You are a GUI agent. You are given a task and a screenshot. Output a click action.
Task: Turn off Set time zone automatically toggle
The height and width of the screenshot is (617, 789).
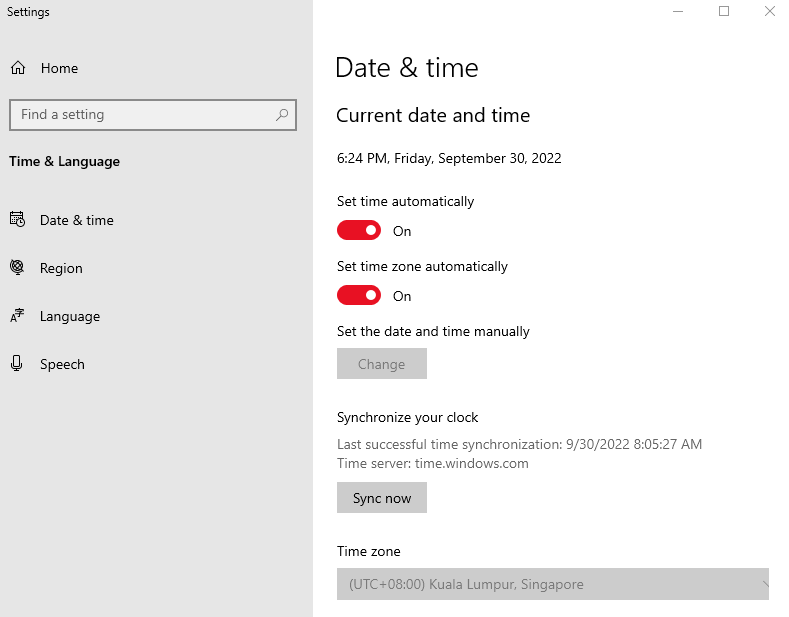[359, 295]
